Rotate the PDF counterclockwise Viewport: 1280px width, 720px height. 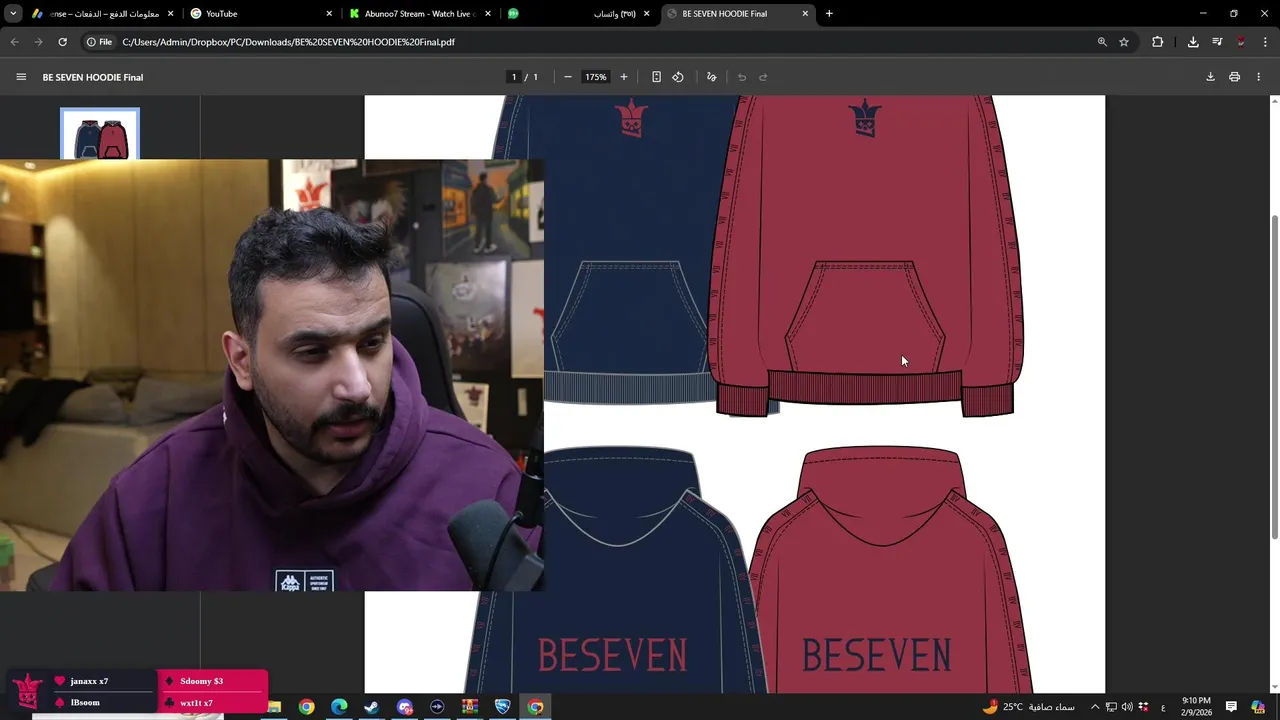tap(678, 77)
